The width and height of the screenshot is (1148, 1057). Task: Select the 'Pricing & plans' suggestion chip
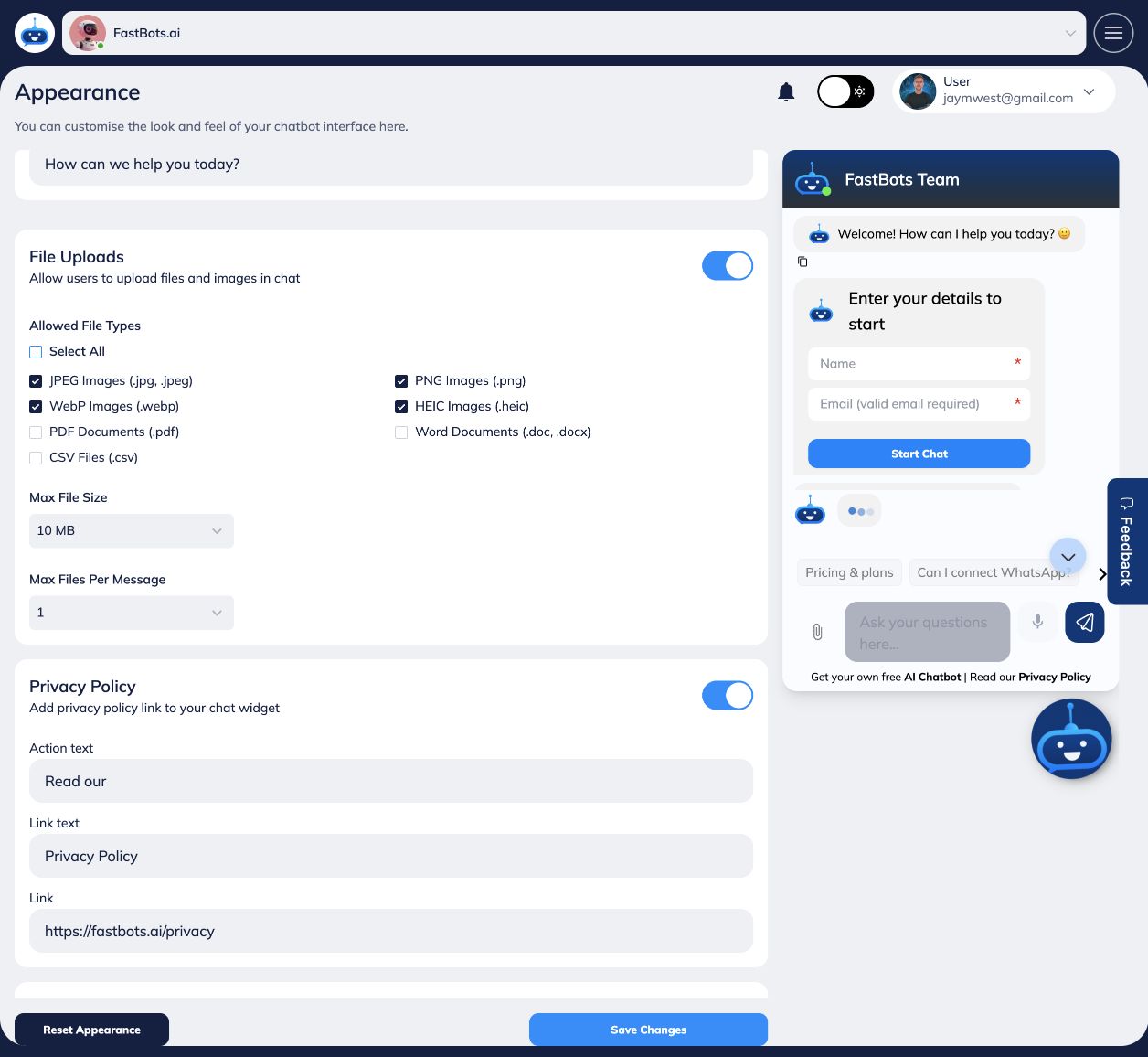(849, 572)
